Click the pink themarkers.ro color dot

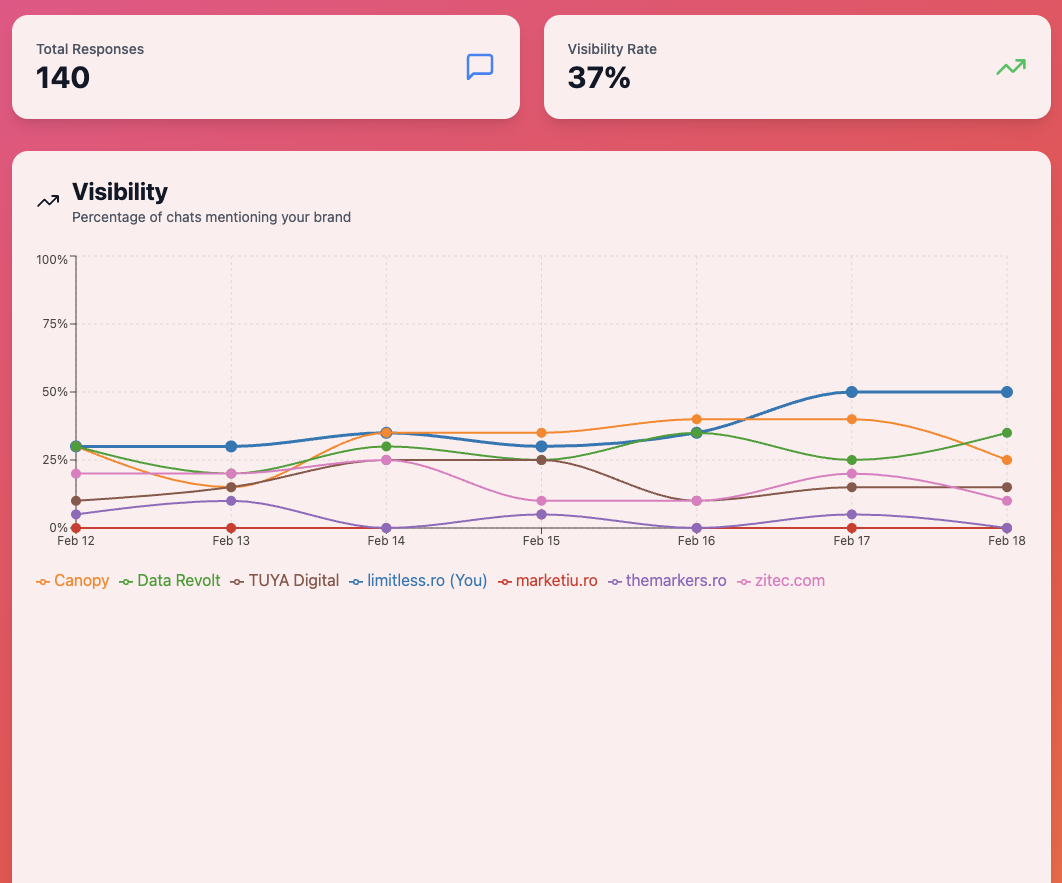pos(616,580)
